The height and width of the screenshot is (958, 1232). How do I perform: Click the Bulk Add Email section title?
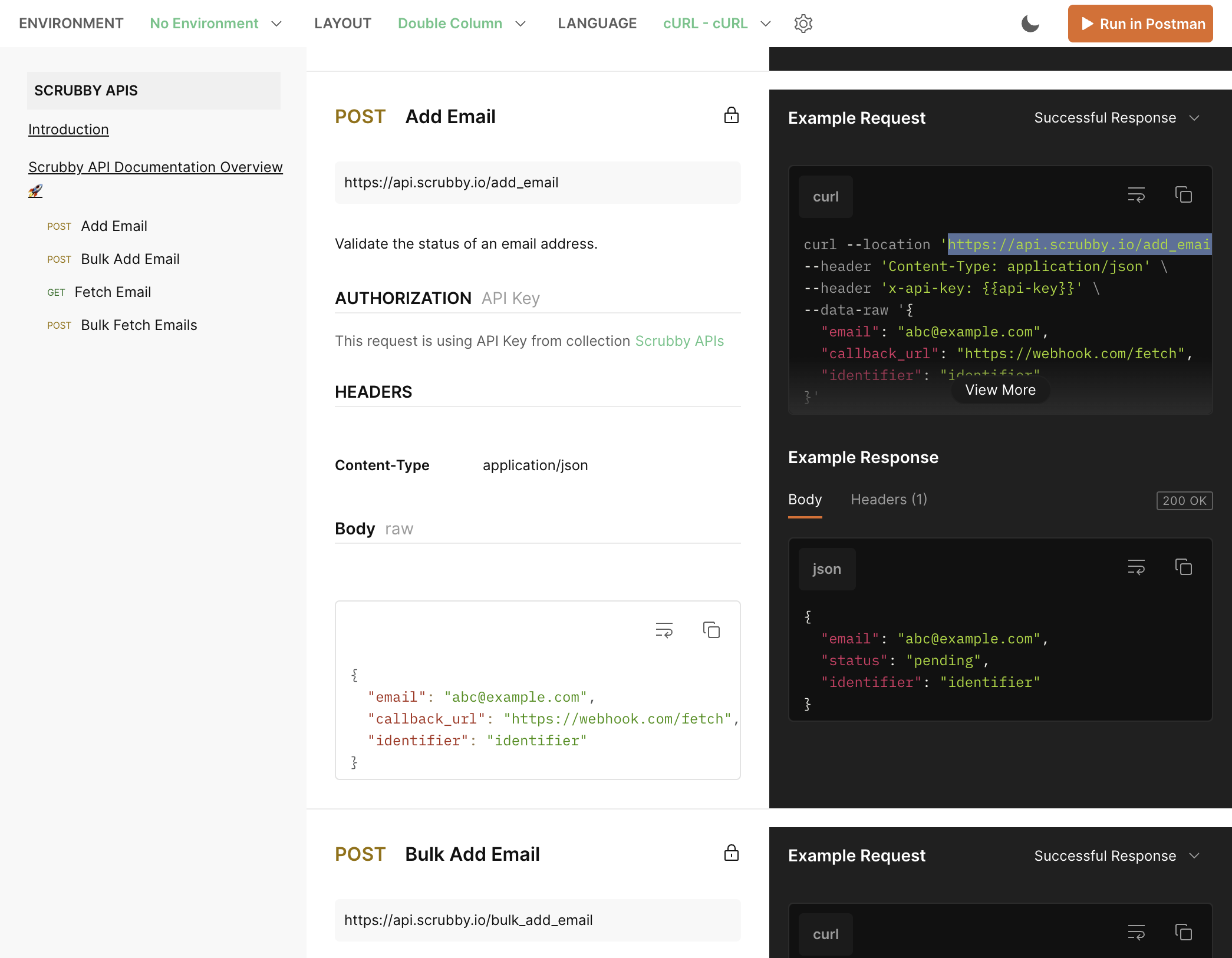pyautogui.click(x=472, y=854)
